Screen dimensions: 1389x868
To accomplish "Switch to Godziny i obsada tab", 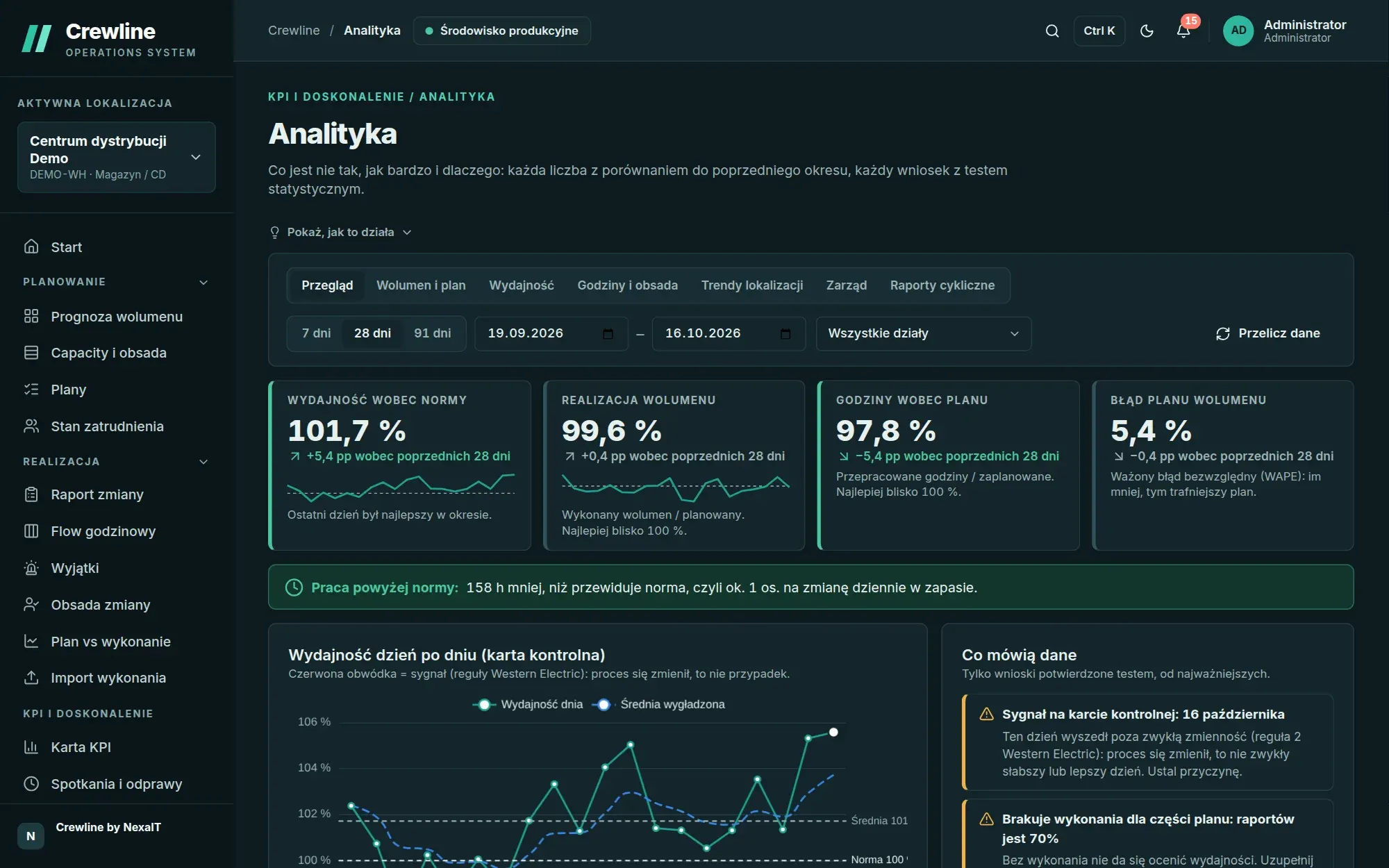I will tap(627, 285).
